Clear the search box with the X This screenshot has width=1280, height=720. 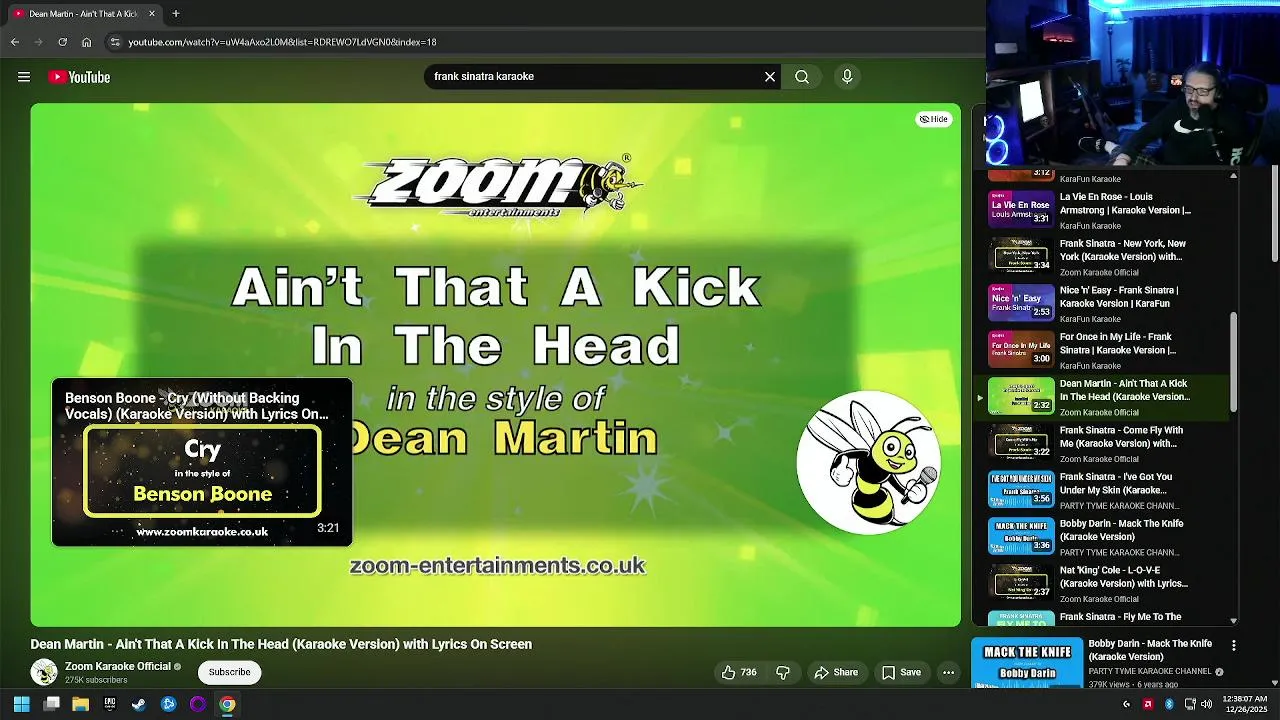[x=770, y=77]
